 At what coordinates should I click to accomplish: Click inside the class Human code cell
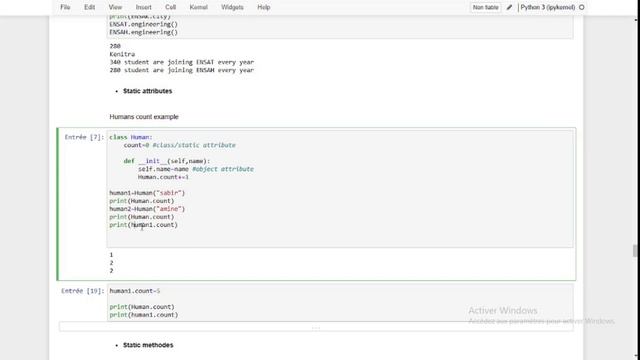point(340,189)
